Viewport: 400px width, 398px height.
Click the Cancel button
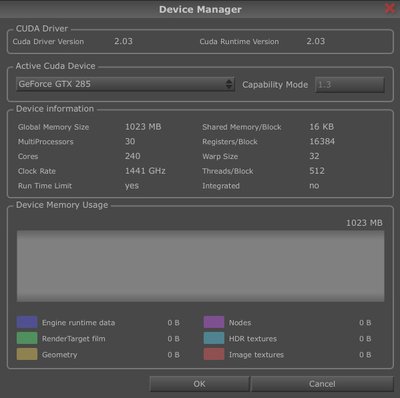[x=322, y=384]
